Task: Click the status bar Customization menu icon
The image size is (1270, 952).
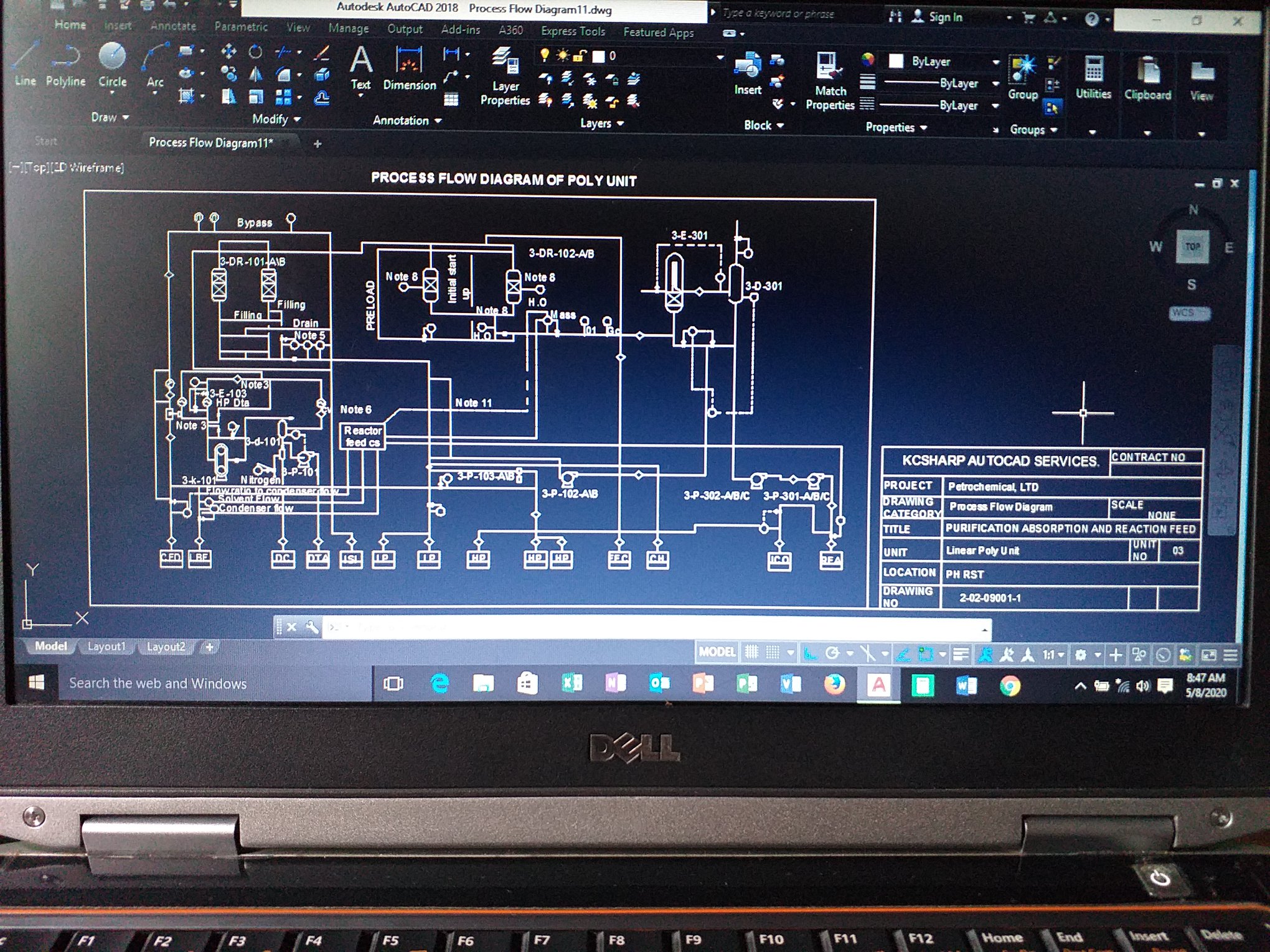Action: pos(1231,655)
